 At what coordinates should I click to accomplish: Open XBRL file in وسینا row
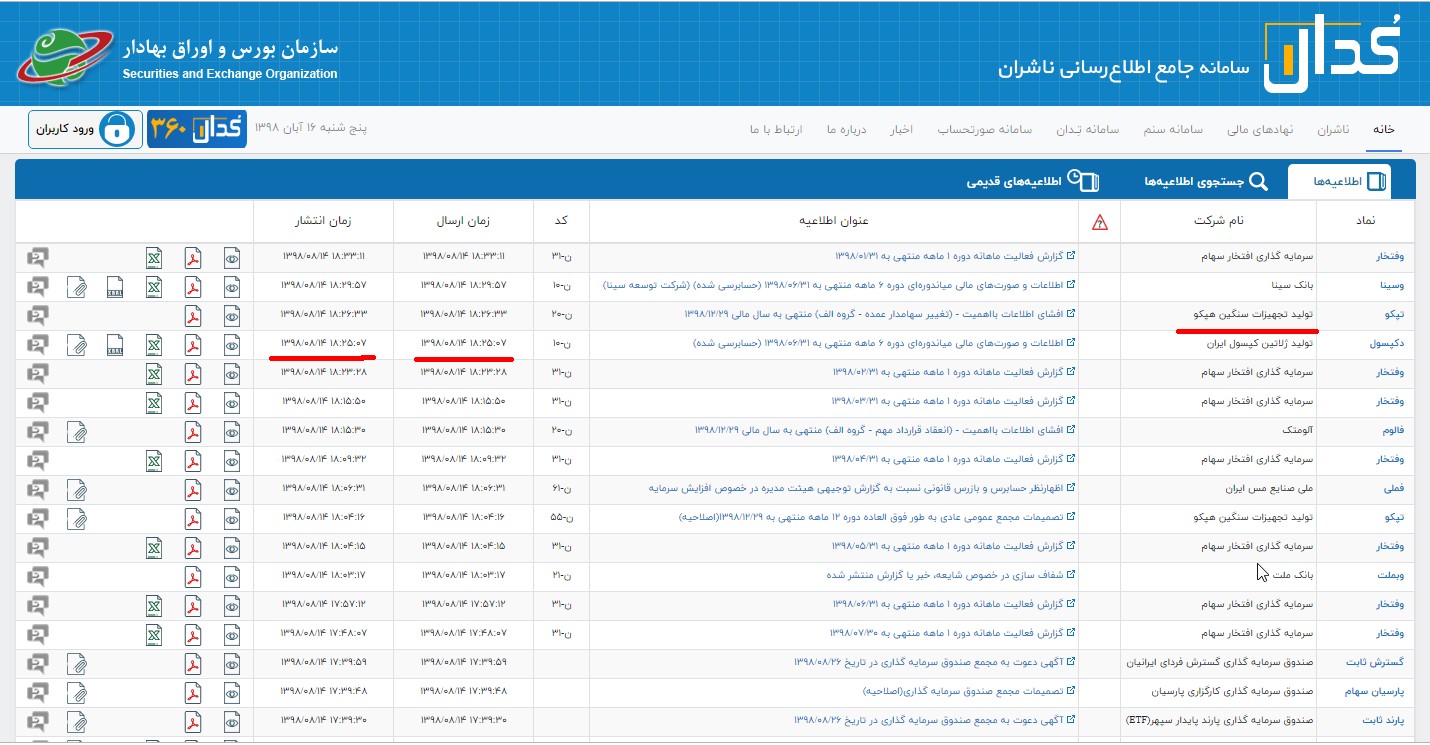[115, 287]
